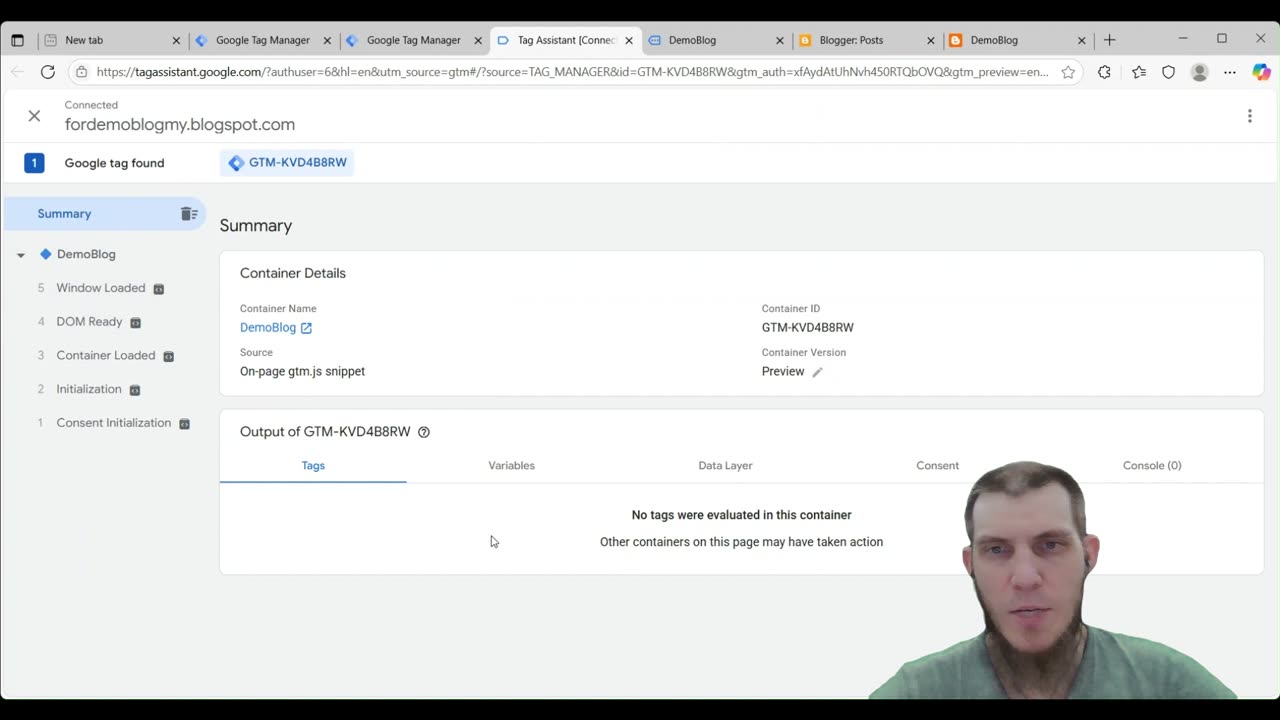Viewport: 1280px width, 720px height.
Task: Switch to the Tags tab
Action: coord(313,466)
